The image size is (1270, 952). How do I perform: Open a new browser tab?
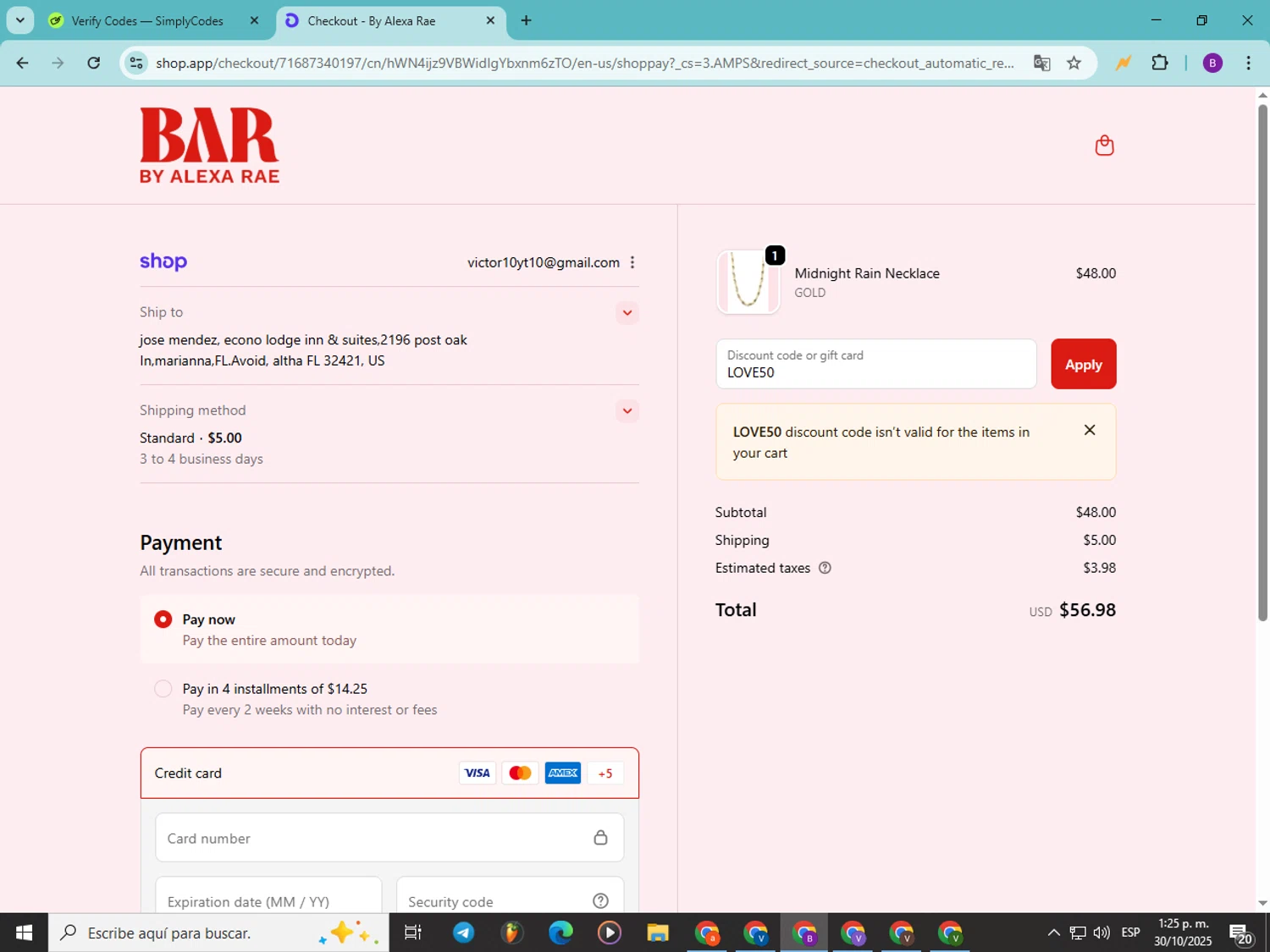526,20
